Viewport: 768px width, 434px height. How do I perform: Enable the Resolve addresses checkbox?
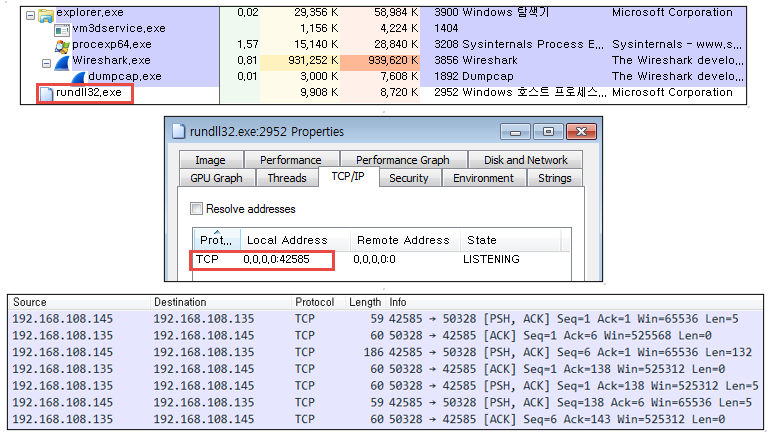[196, 209]
